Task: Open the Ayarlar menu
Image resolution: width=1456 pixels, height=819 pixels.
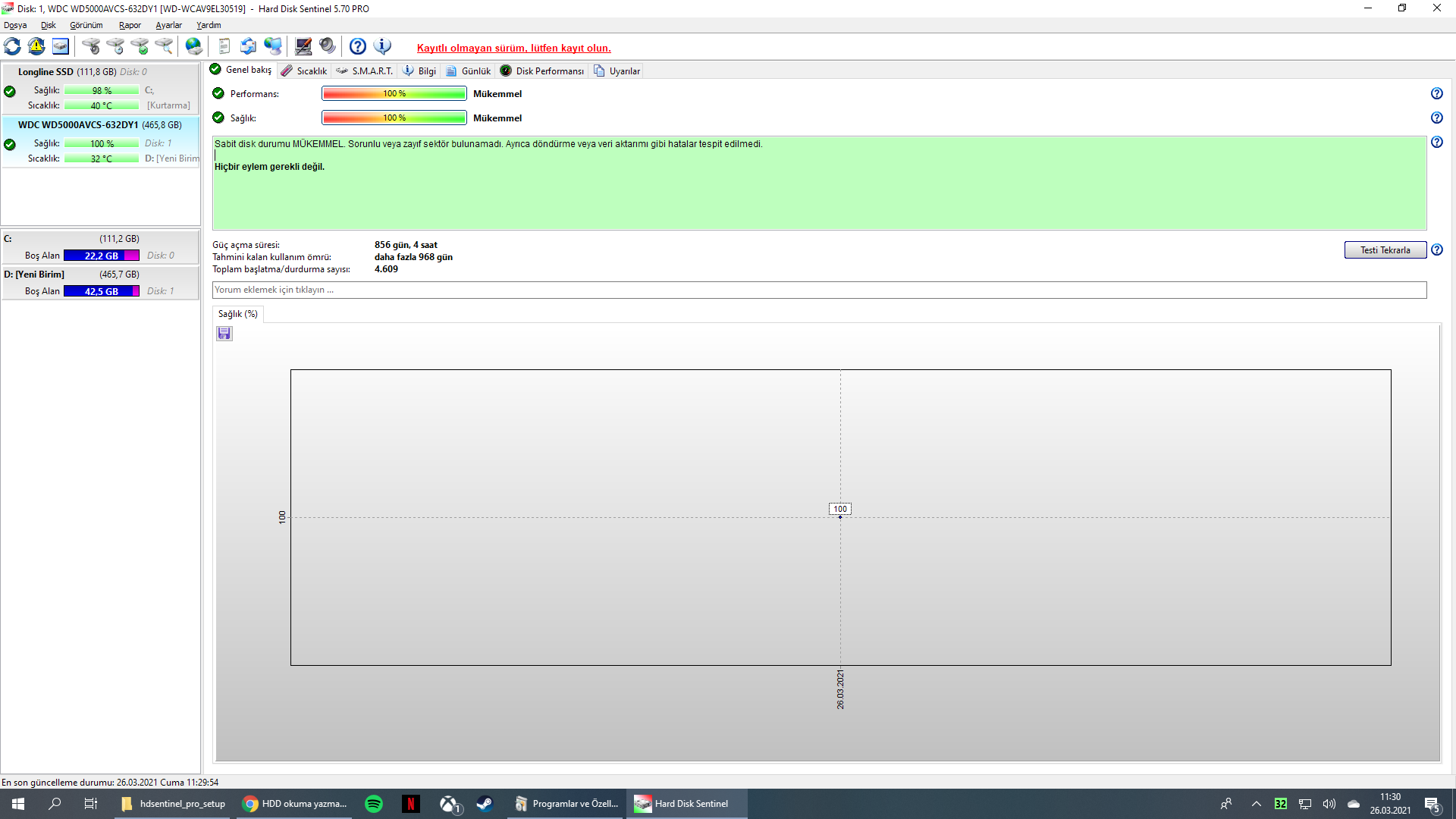Action: (168, 25)
